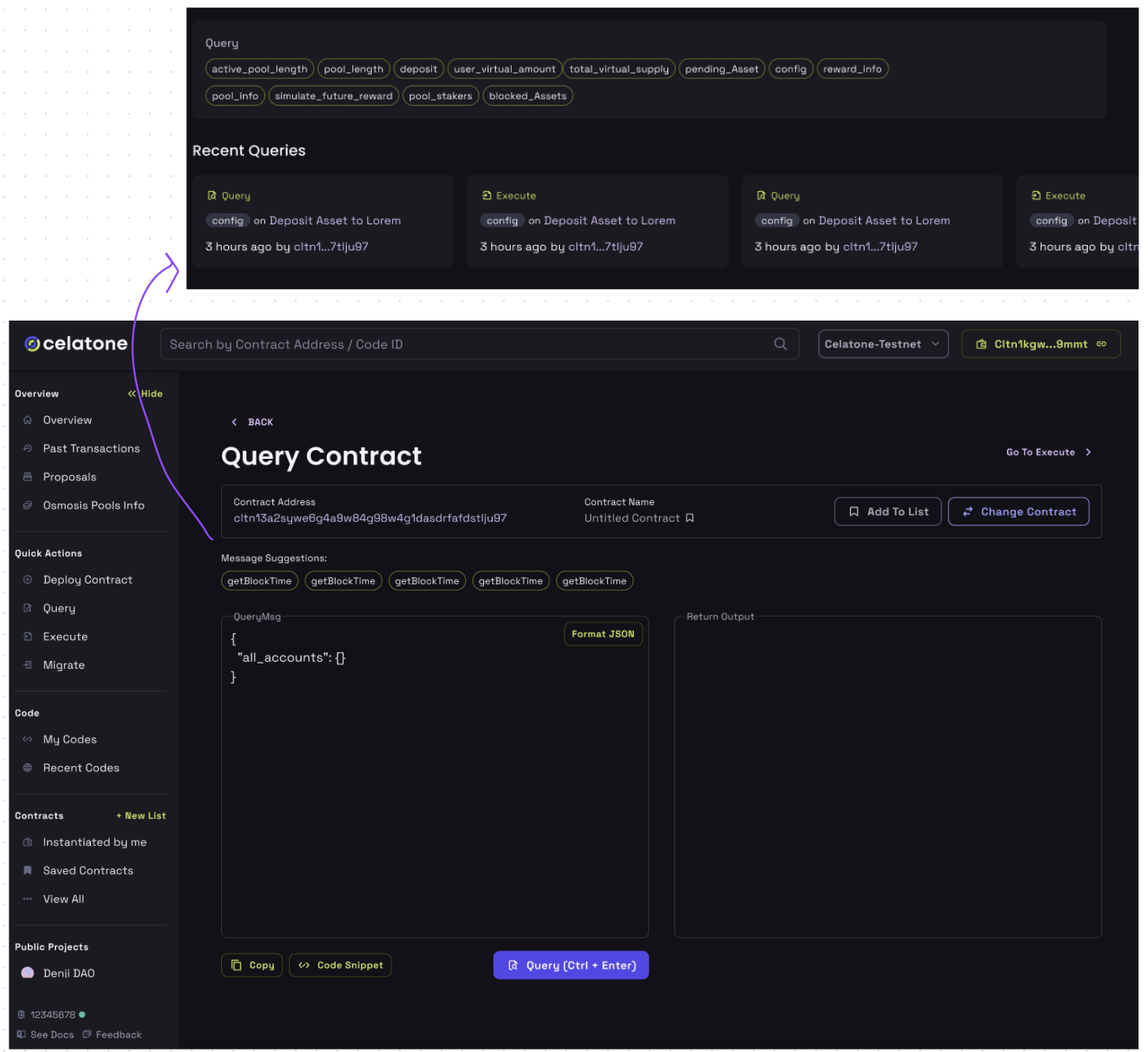Click the Denii DAO avatar circle
This screenshot has height=1052, width=1148.
coord(28,973)
